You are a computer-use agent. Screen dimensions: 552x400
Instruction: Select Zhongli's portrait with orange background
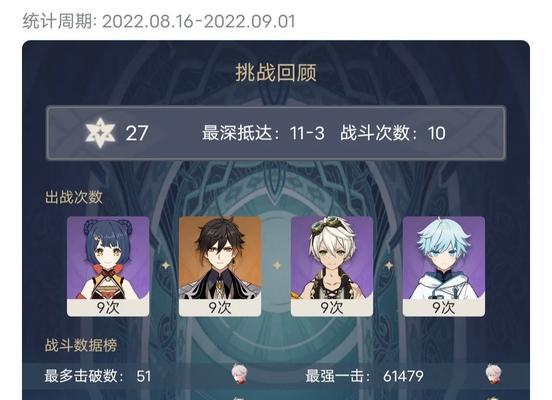tap(220, 266)
